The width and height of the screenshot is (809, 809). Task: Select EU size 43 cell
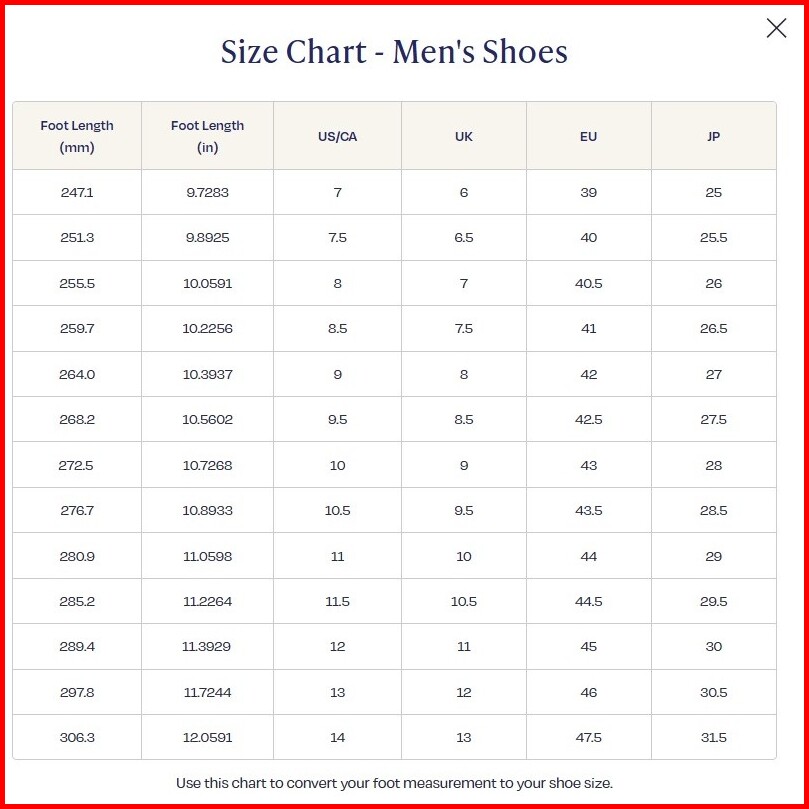(x=588, y=465)
